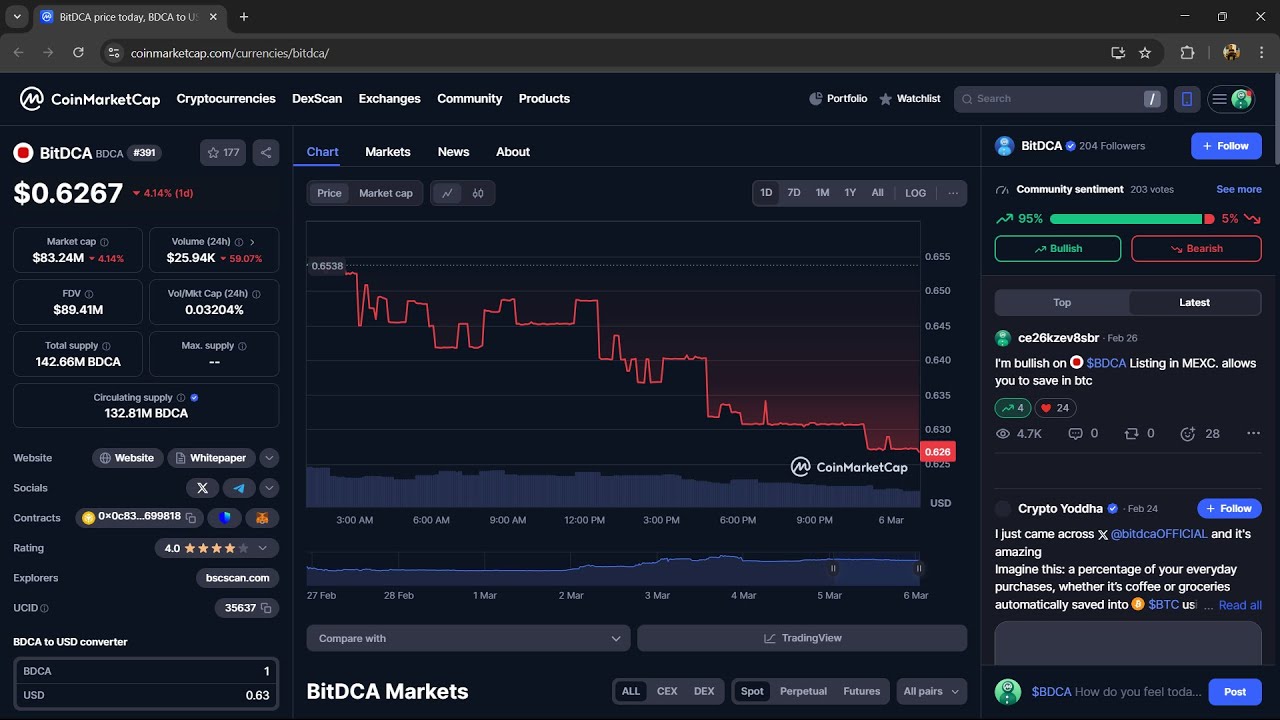Screen dimensions: 1280x720
Task: Expand Socials more chevron
Action: pyautogui.click(x=269, y=488)
